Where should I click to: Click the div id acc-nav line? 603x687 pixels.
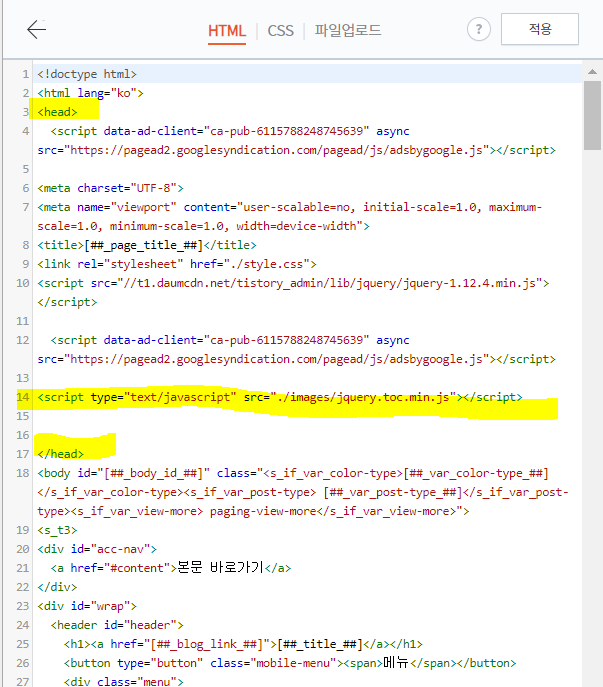97,549
